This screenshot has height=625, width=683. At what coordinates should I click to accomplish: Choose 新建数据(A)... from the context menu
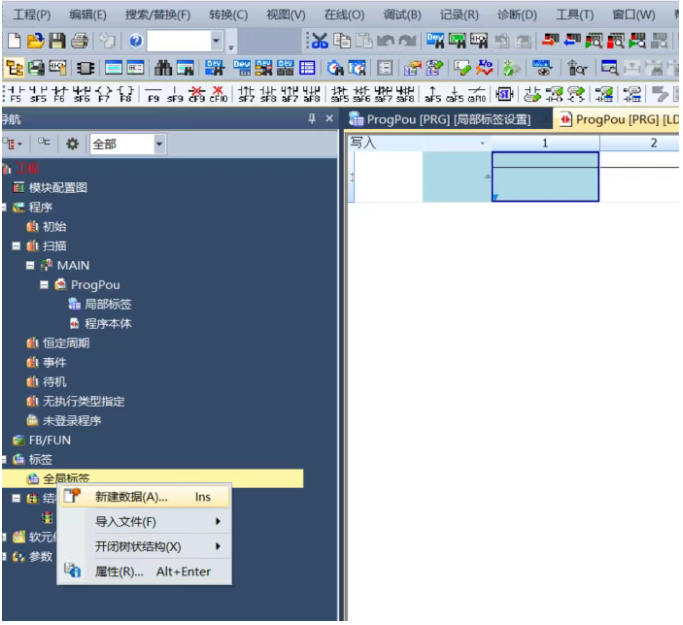[x=131, y=497]
